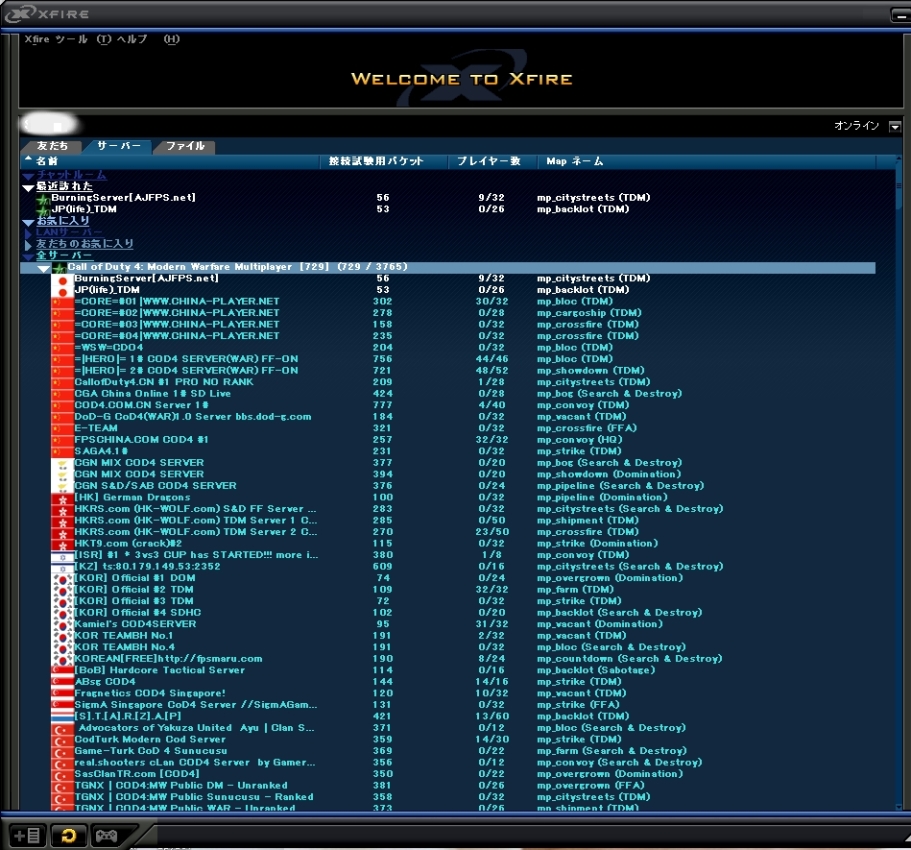The image size is (911, 850).
Task: Click Turkey flag beside Game-Turk CoD 4 Sunucusu
Action: (62, 751)
